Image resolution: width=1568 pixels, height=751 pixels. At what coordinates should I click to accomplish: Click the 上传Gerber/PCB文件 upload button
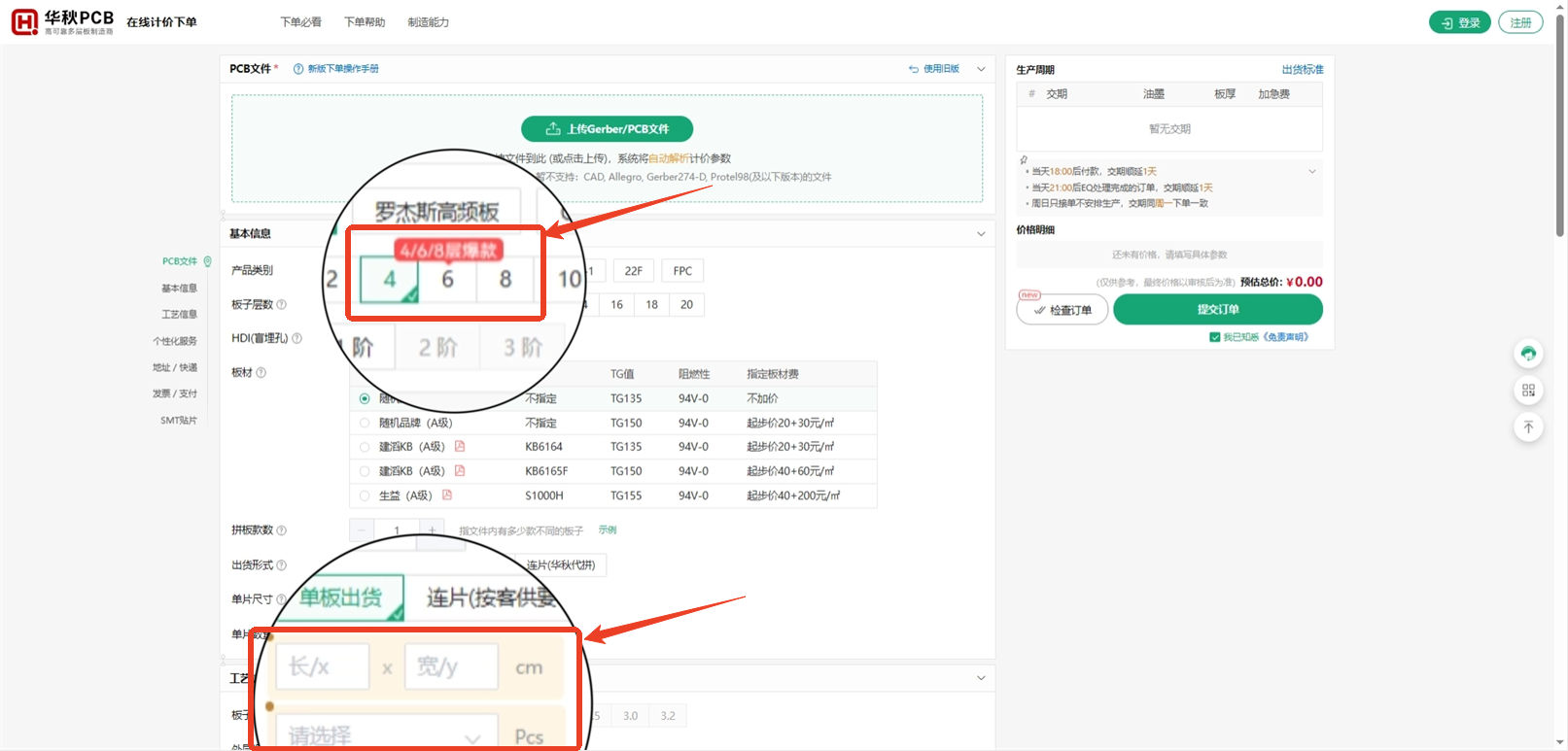click(x=608, y=129)
